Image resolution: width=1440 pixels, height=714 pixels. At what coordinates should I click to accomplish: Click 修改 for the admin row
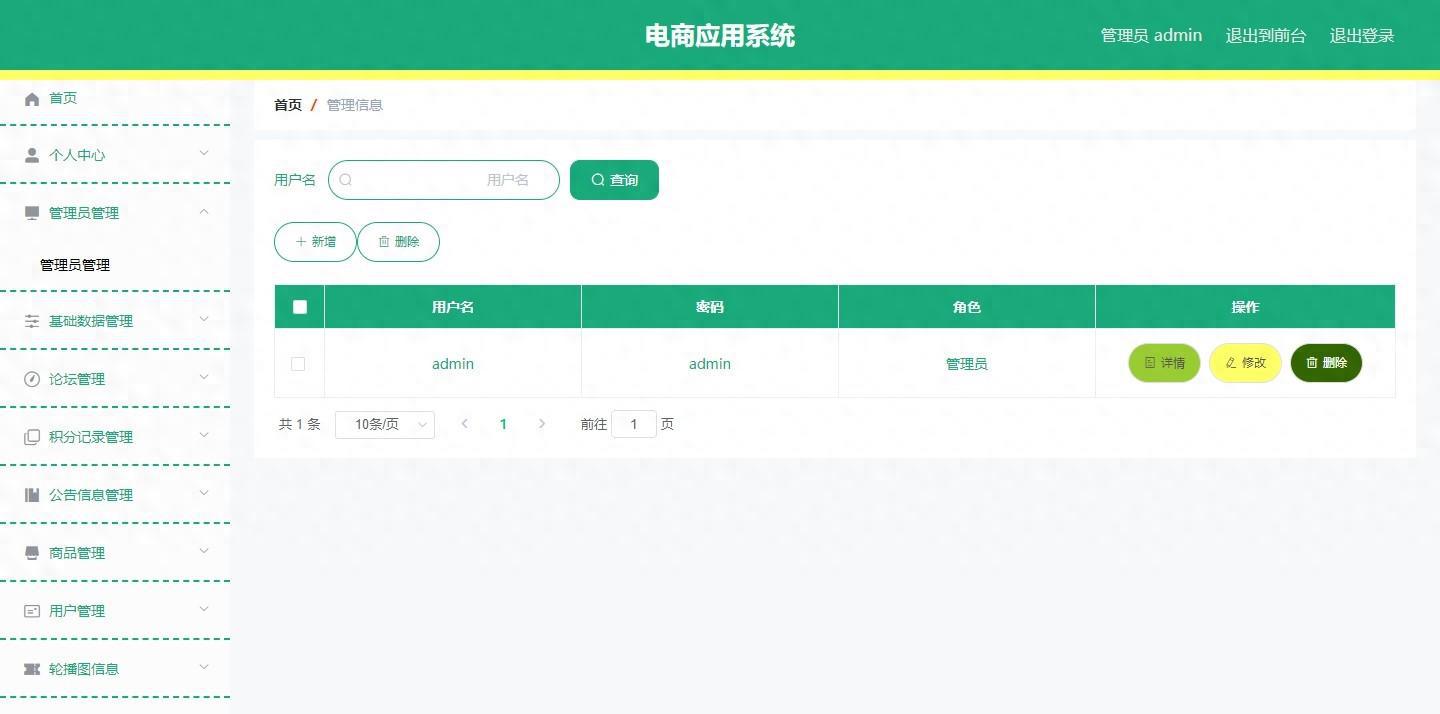coord(1245,363)
